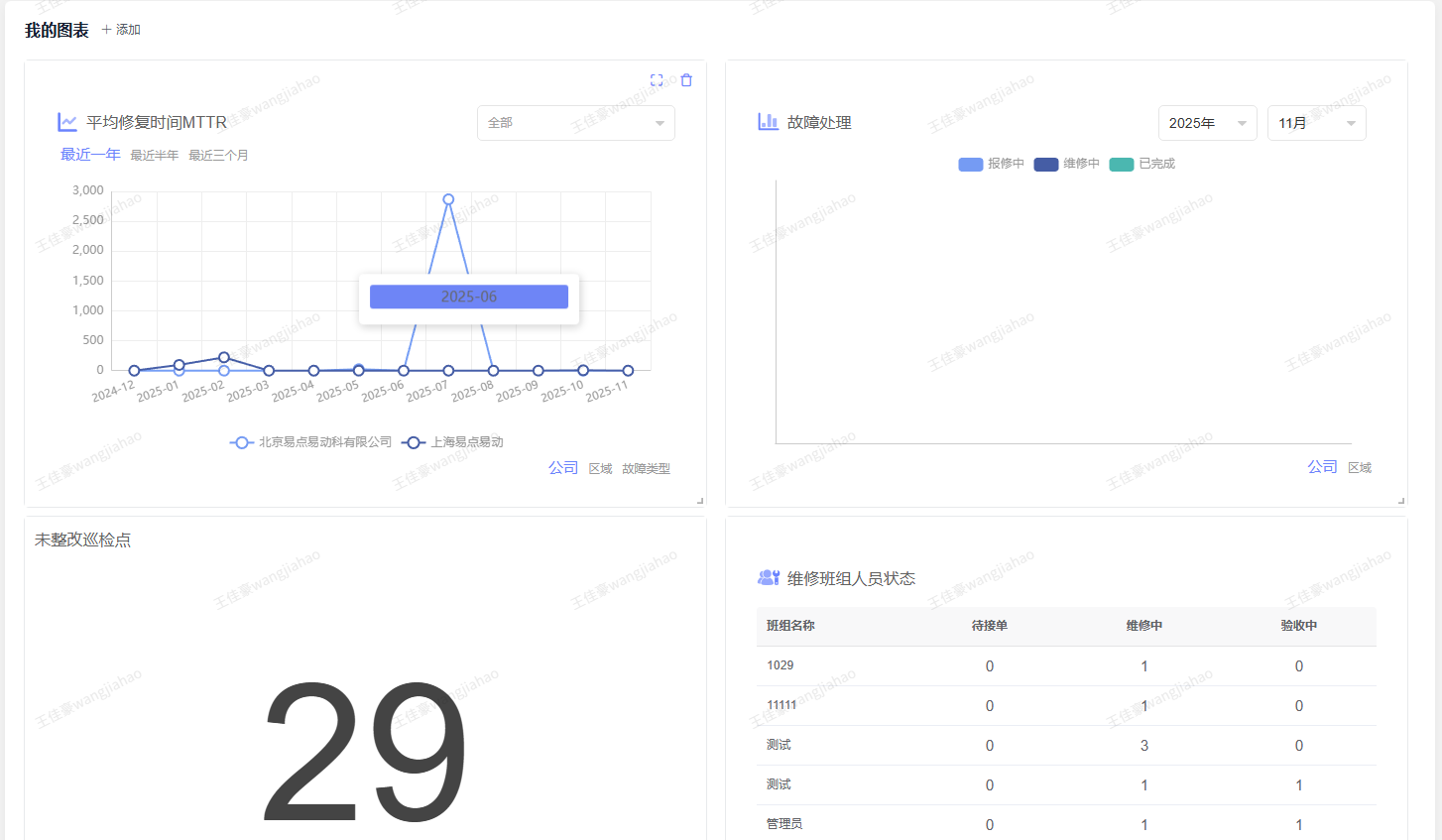Select the 最近三个月 time range
1442x840 pixels.
pos(218,156)
